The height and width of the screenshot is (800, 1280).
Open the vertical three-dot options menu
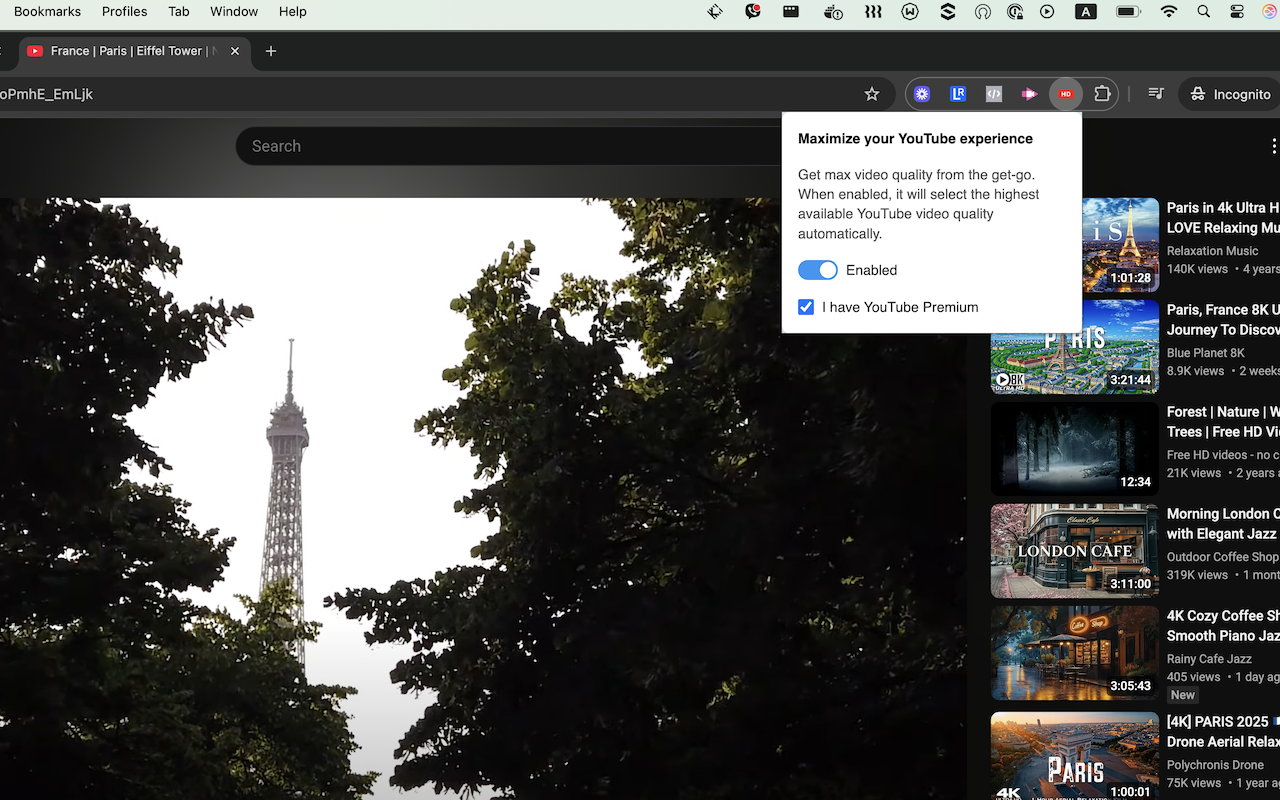pos(1274,145)
